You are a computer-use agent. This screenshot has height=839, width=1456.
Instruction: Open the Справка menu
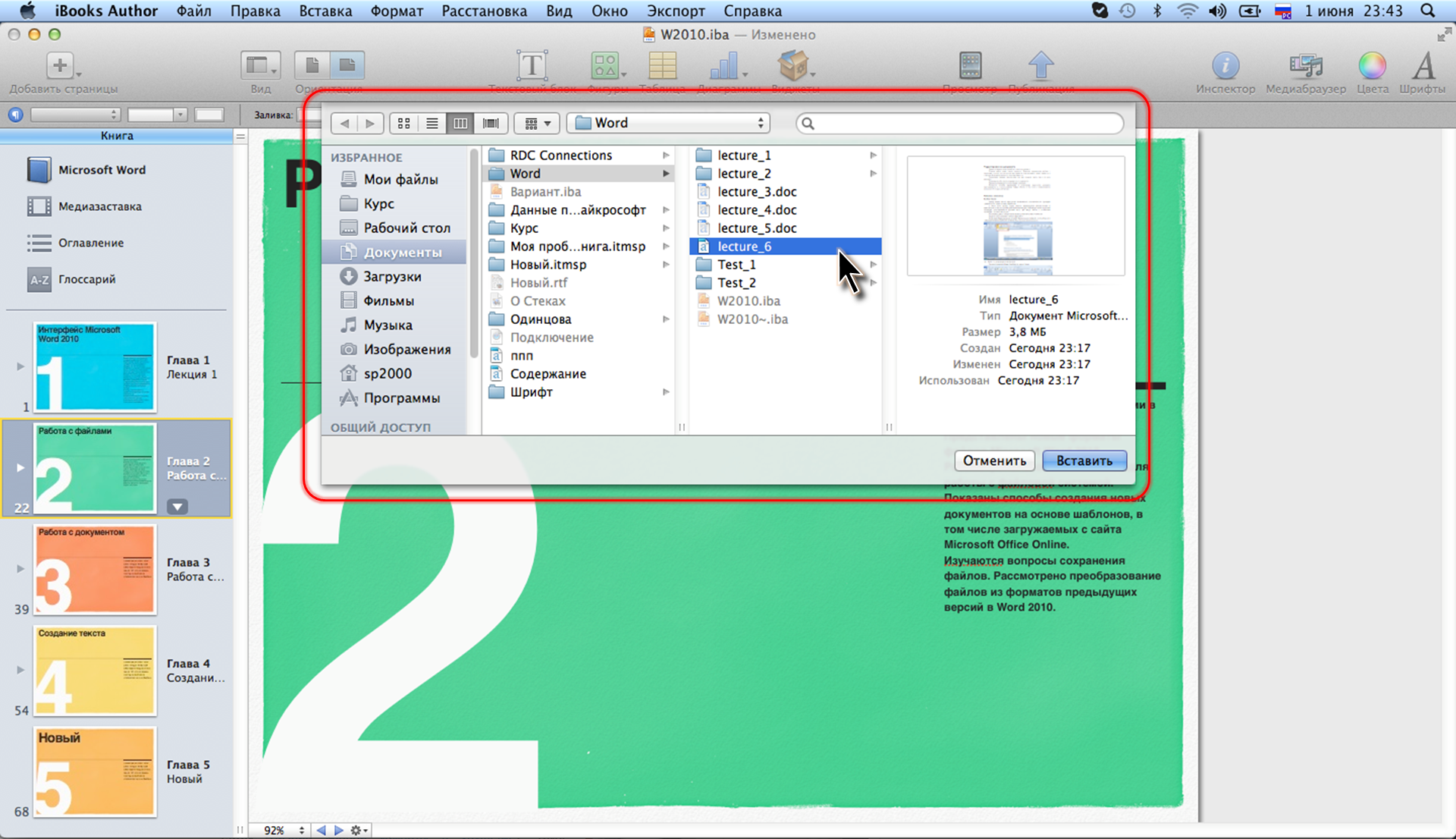point(752,11)
